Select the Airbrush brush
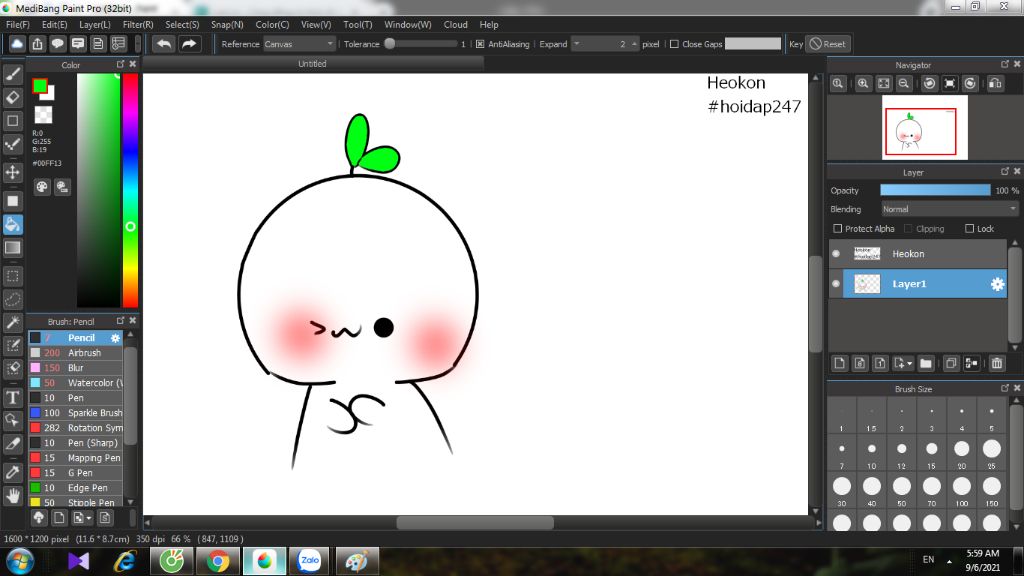Screen dimensions: 1024x576 (x=76, y=353)
